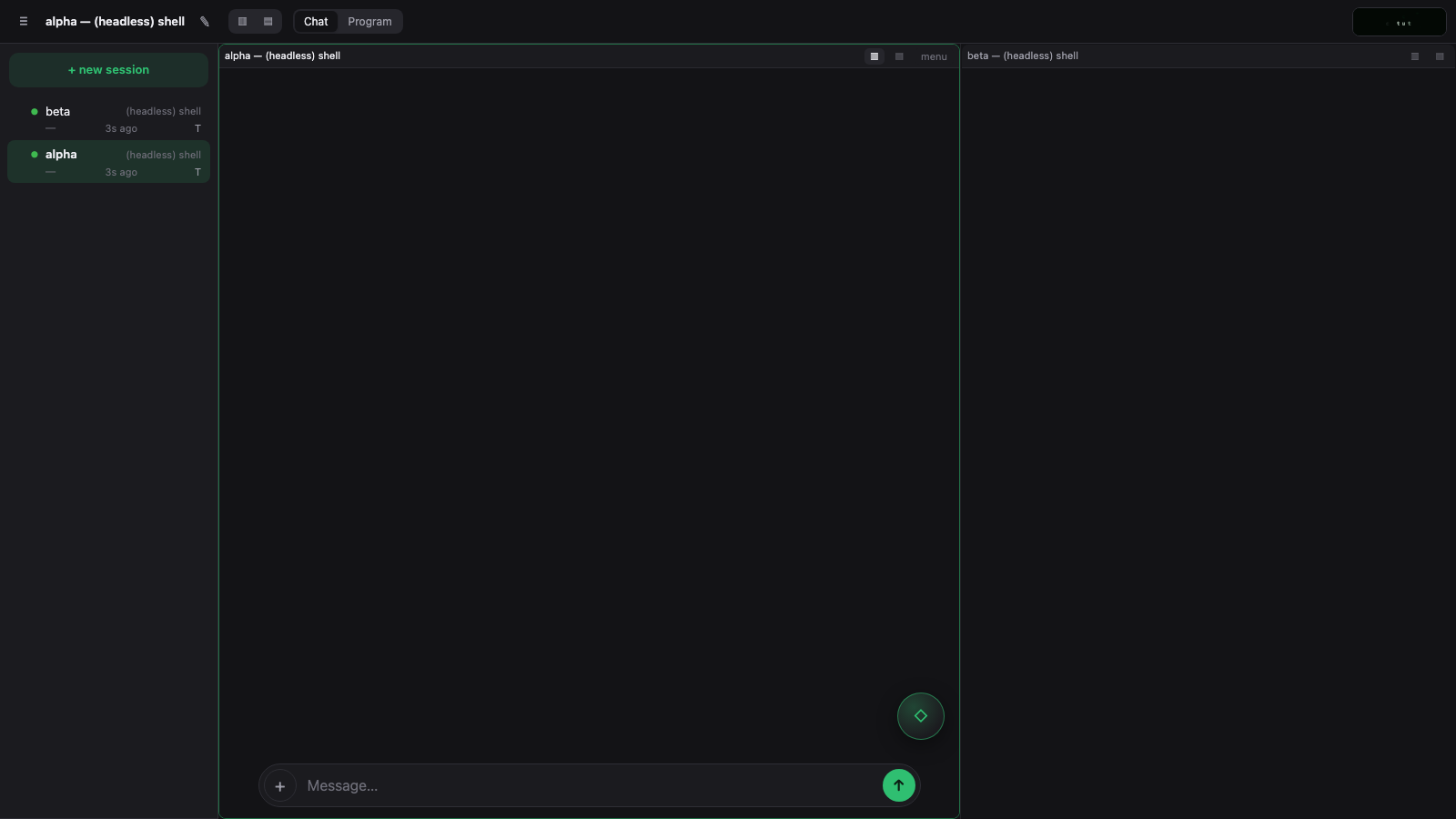This screenshot has width=1456, height=819.
Task: Start a new session
Action: coord(108,70)
